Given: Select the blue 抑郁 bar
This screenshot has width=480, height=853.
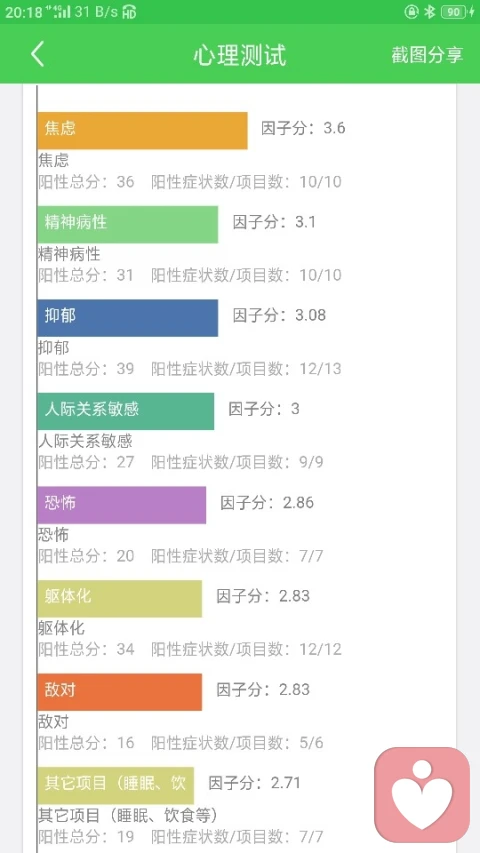Looking at the screenshot, I should 127,318.
